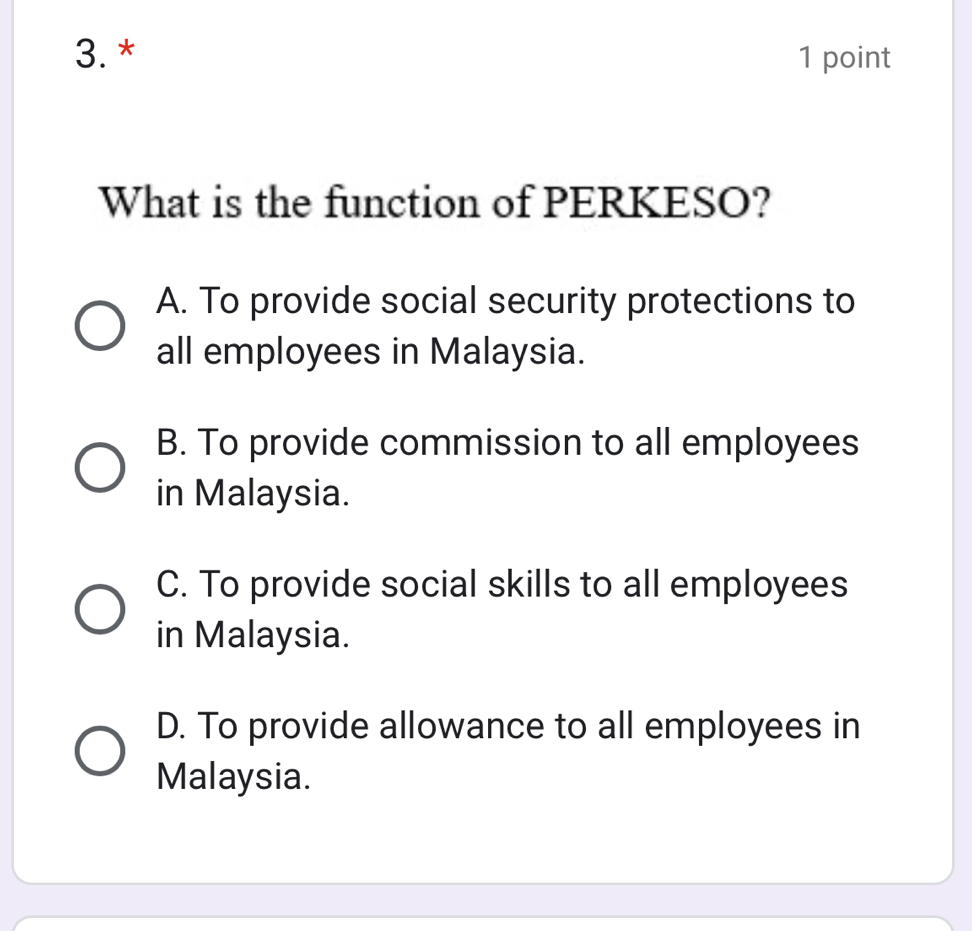Click 'in Malaysia.' under option C
Viewport: 972px width, 931px height.
click(x=254, y=635)
